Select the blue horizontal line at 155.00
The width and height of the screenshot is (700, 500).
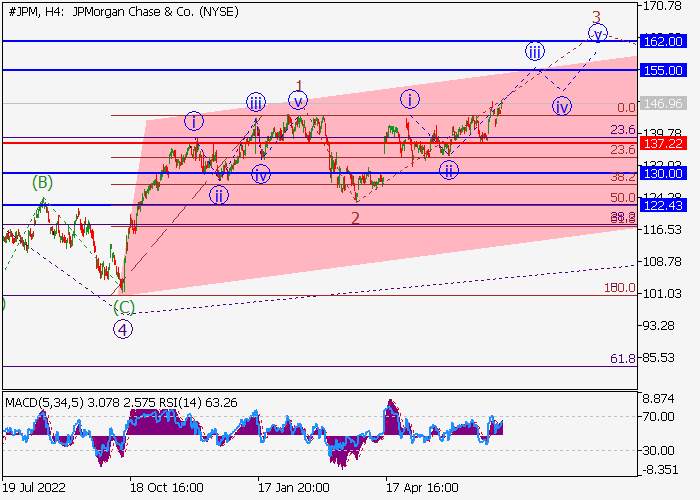320,71
